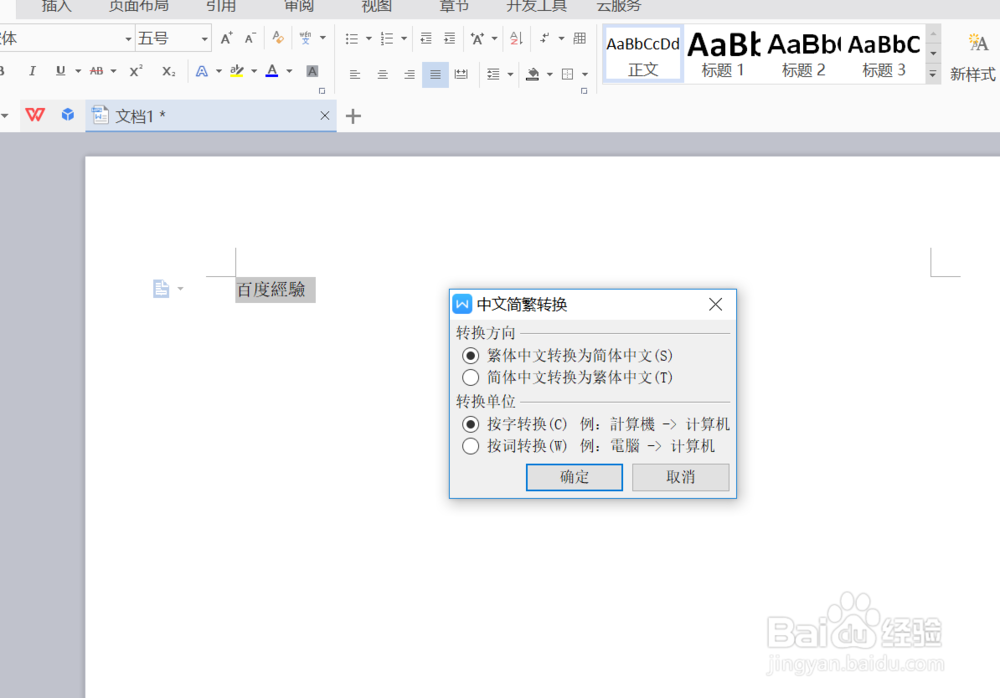
Task: Open a new document tab with plus
Action: 353,116
